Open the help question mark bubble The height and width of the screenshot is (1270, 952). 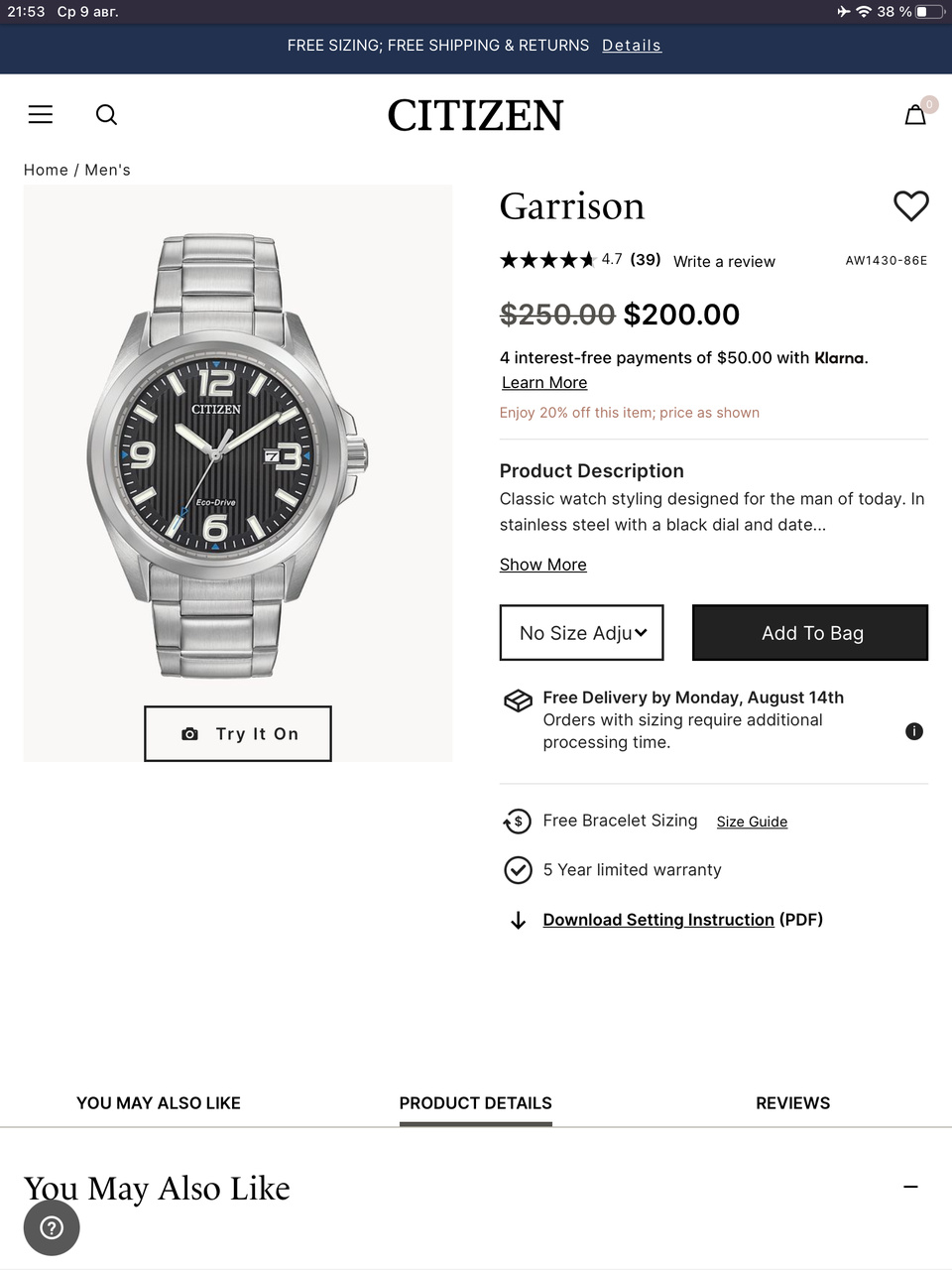(52, 1227)
